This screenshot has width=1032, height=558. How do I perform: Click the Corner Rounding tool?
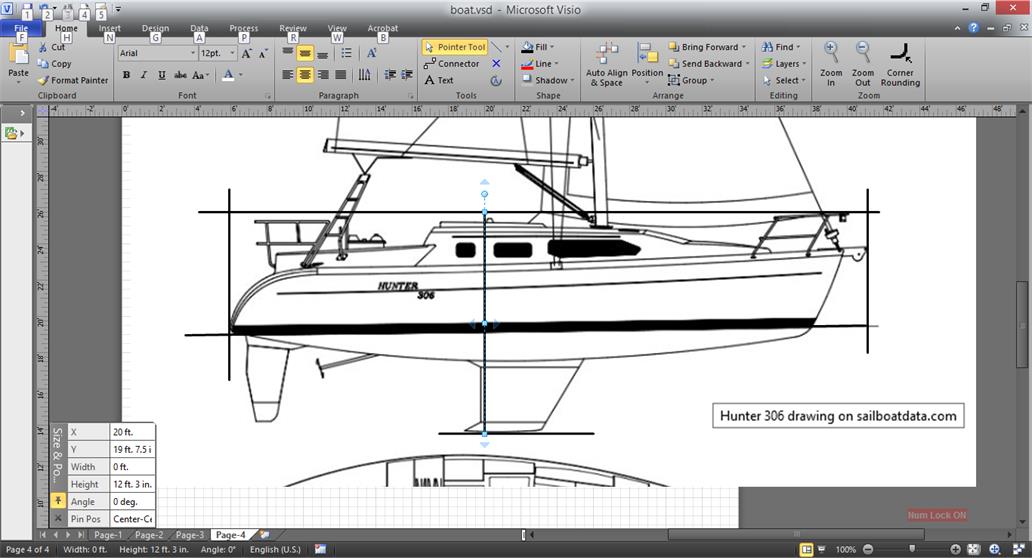coord(900,64)
